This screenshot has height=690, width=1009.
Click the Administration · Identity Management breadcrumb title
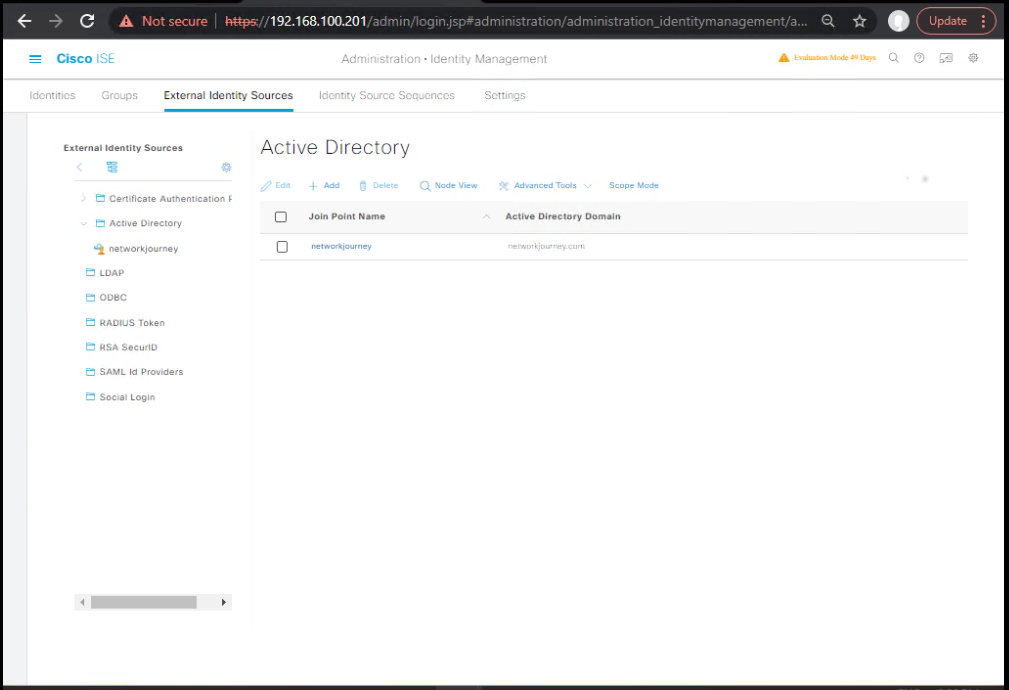tap(444, 59)
